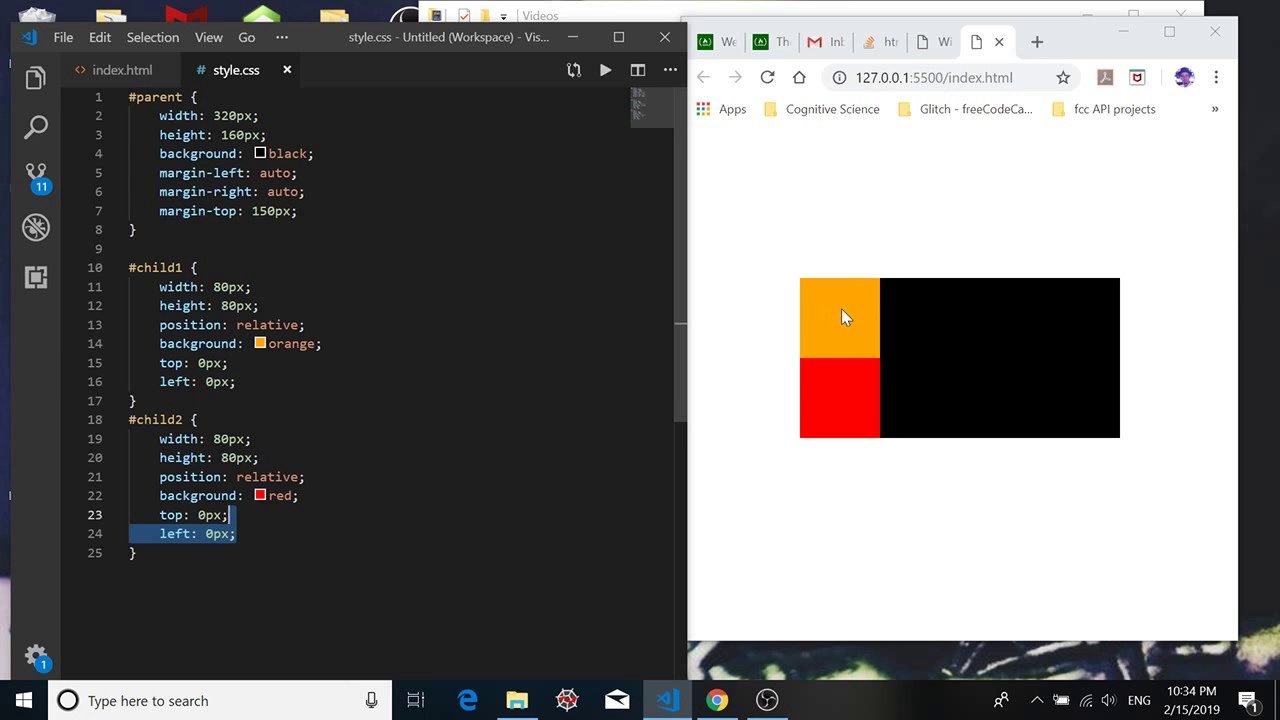Reload the page in Chrome
The width and height of the screenshot is (1280, 720).
pos(767,77)
